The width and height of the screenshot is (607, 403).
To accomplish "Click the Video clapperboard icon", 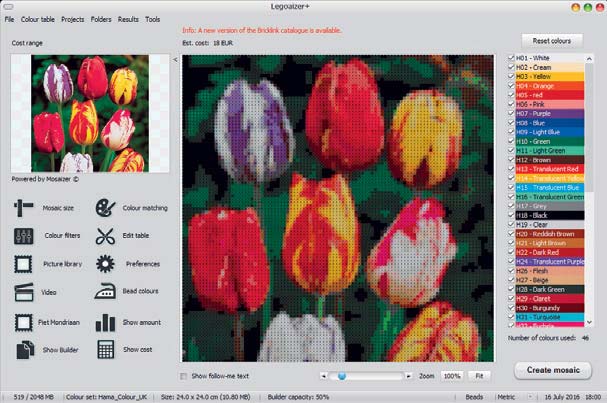I will 24,292.
